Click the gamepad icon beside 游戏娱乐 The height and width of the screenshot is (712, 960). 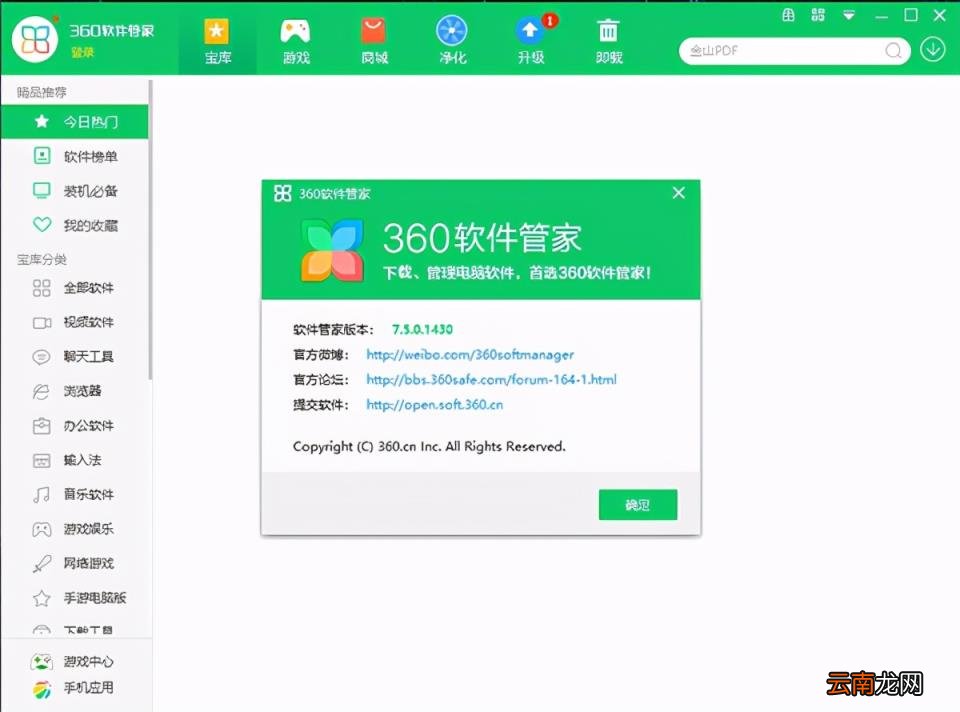[42, 530]
